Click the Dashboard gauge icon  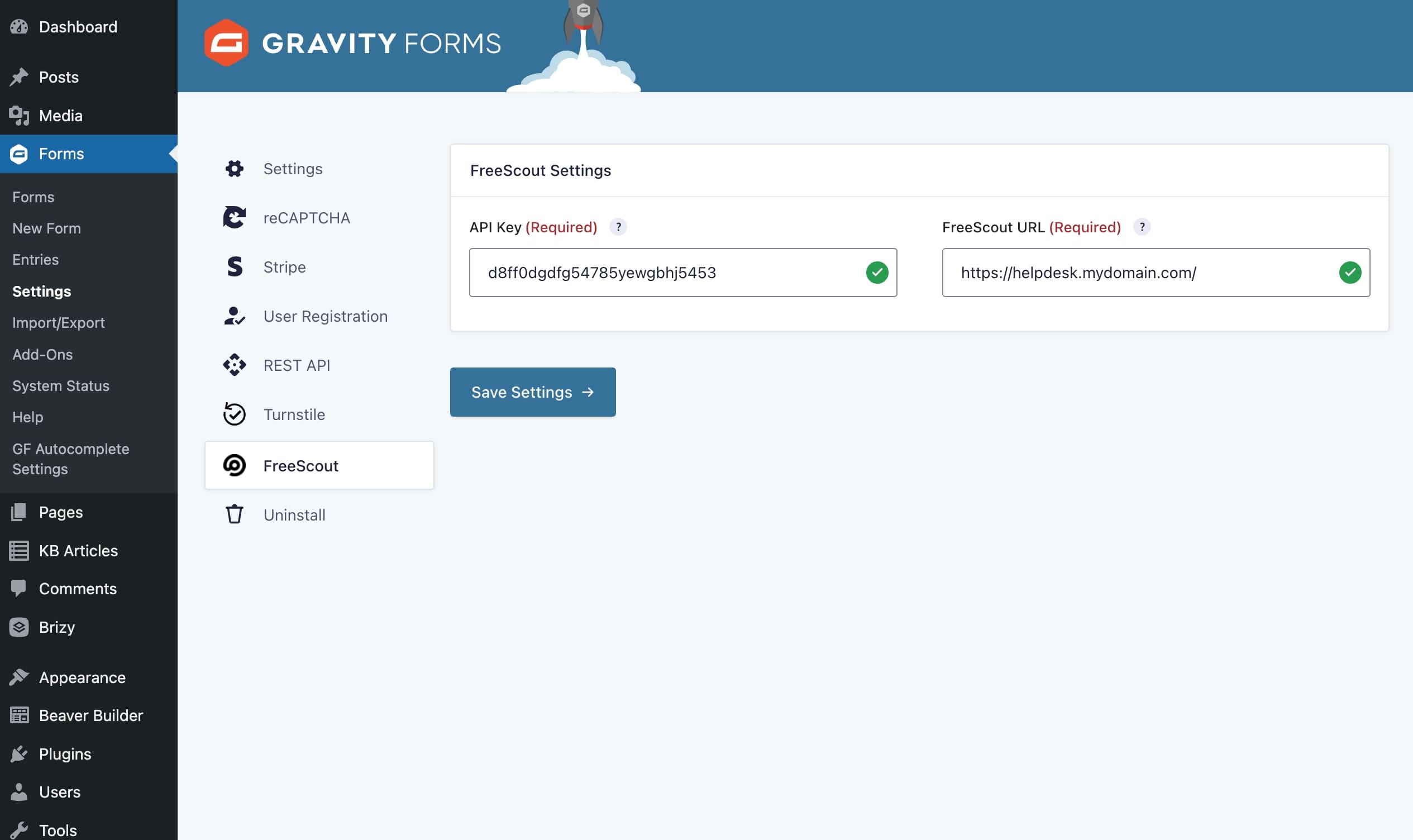18,27
